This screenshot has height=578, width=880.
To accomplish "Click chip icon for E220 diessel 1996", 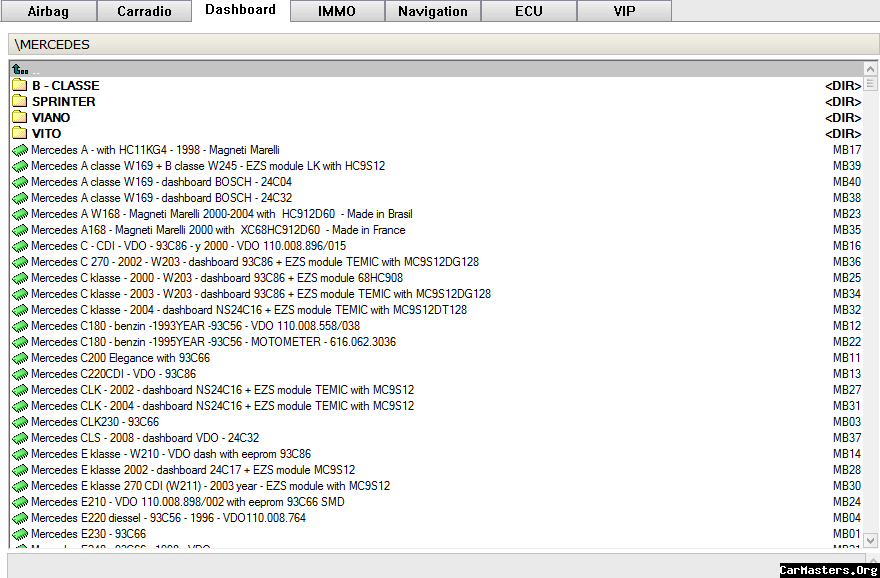I will (x=20, y=518).
